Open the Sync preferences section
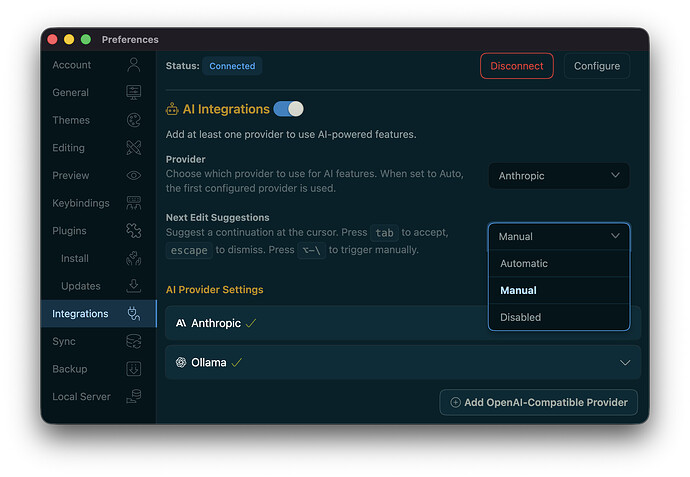 [98, 341]
